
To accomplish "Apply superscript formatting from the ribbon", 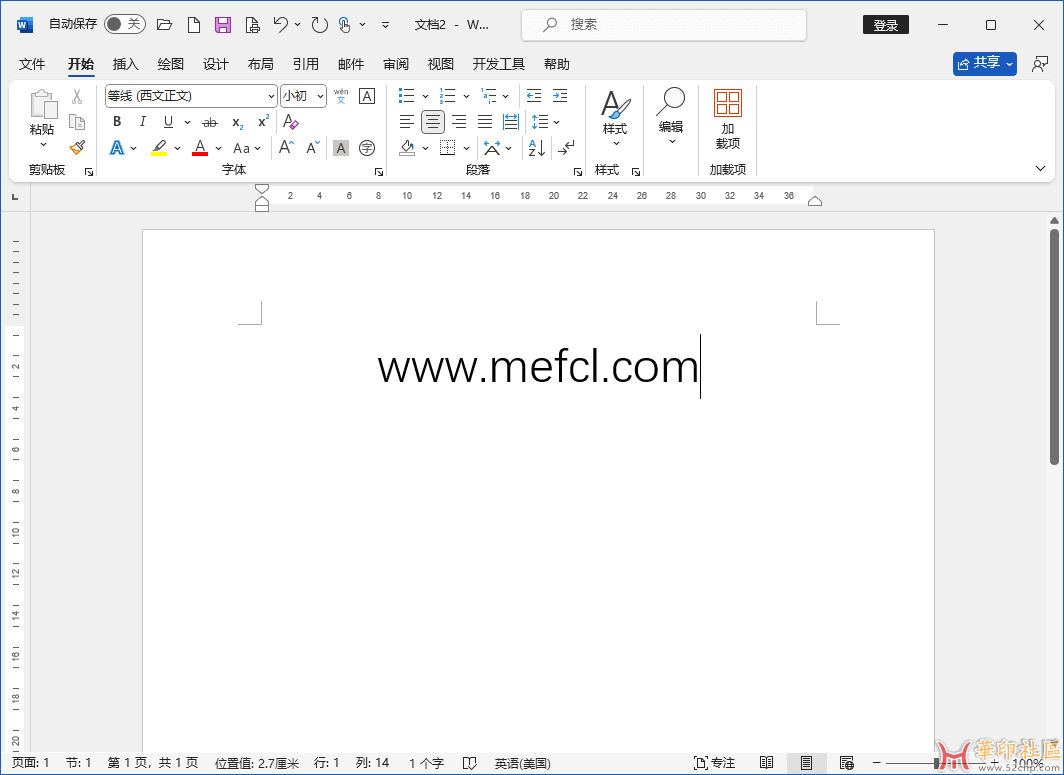I will coord(262,121).
